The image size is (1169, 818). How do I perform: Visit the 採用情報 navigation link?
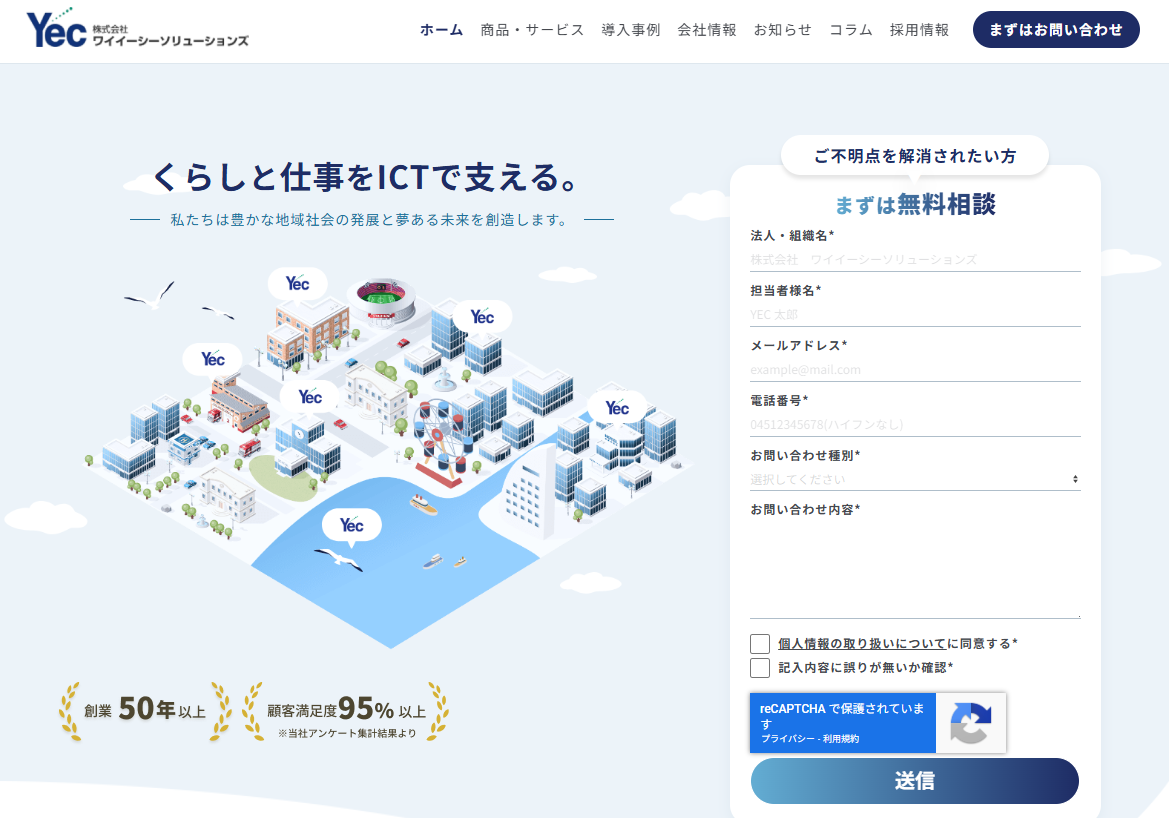(919, 30)
